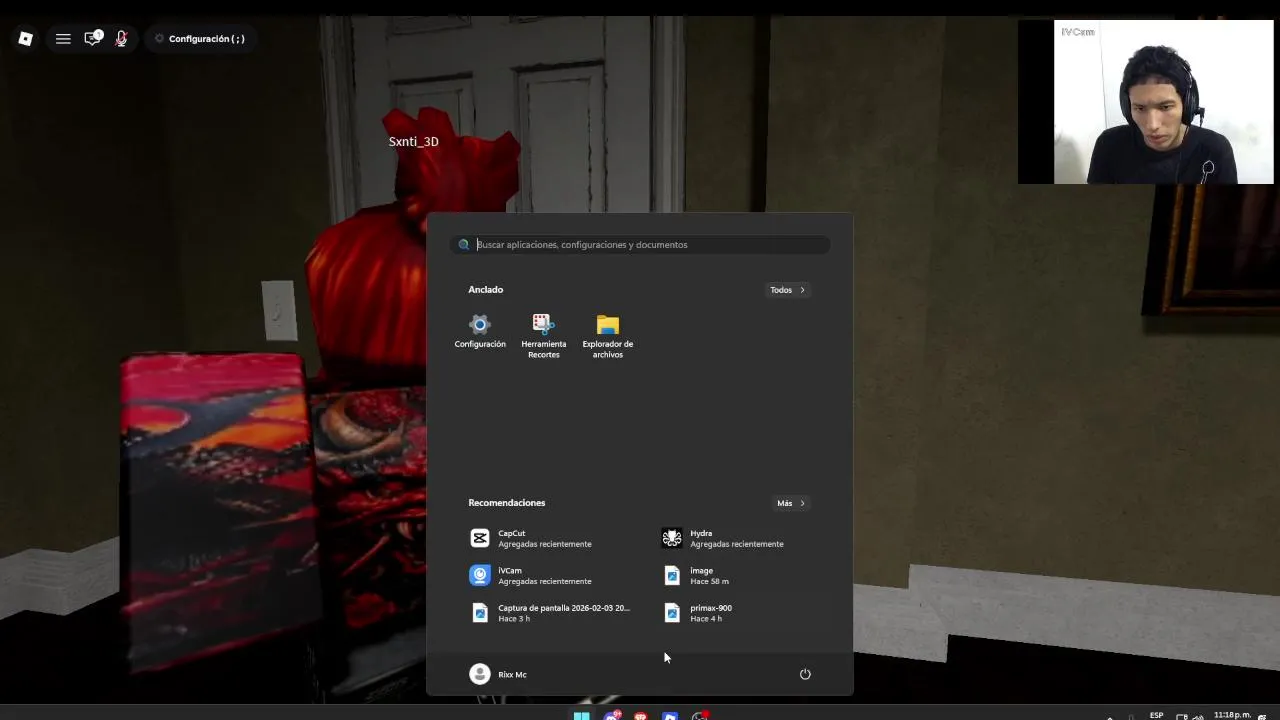Launch Herramienta Recortes

pyautogui.click(x=543, y=336)
